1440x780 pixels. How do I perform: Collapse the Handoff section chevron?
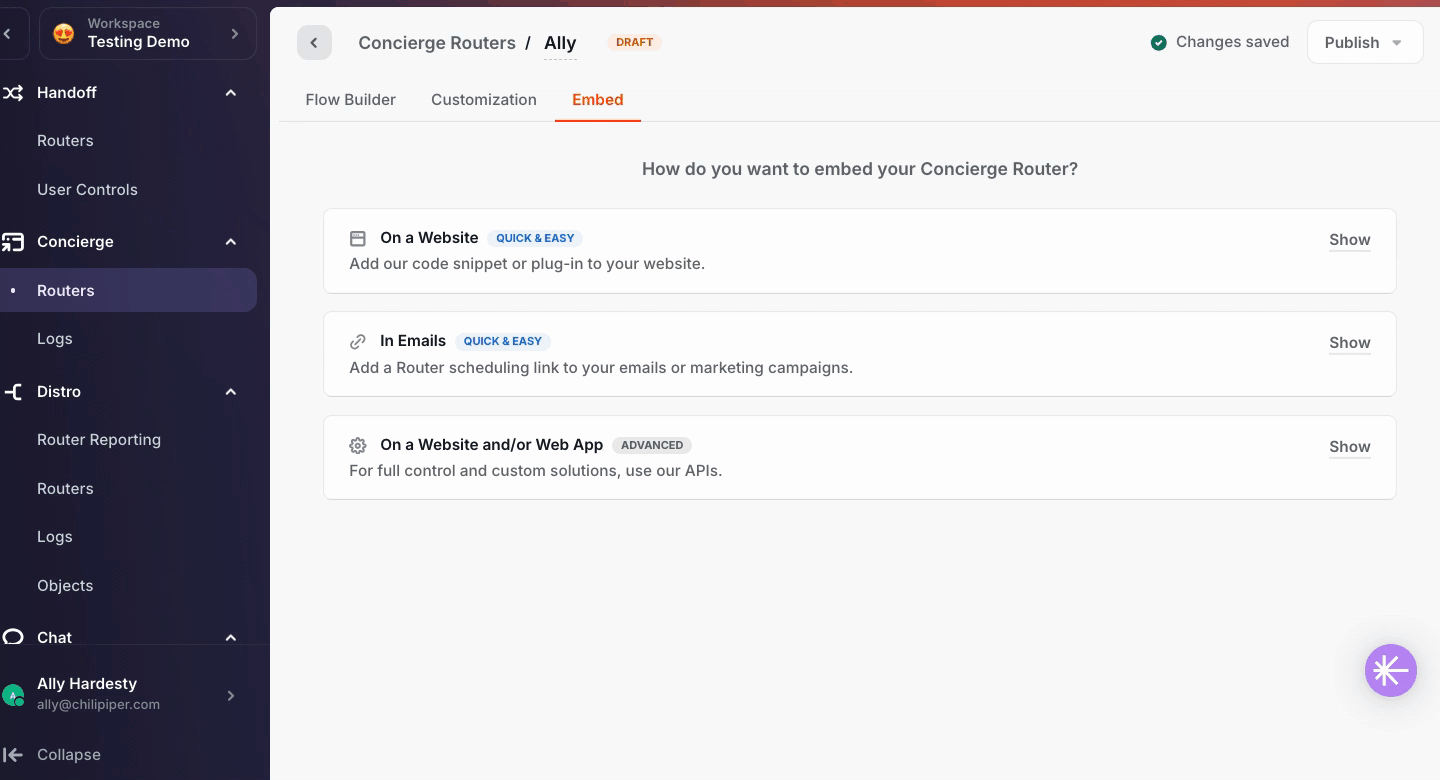[x=231, y=93]
